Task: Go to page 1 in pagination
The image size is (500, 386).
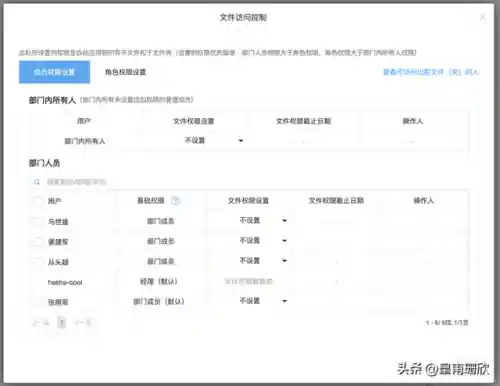Action: [62, 322]
